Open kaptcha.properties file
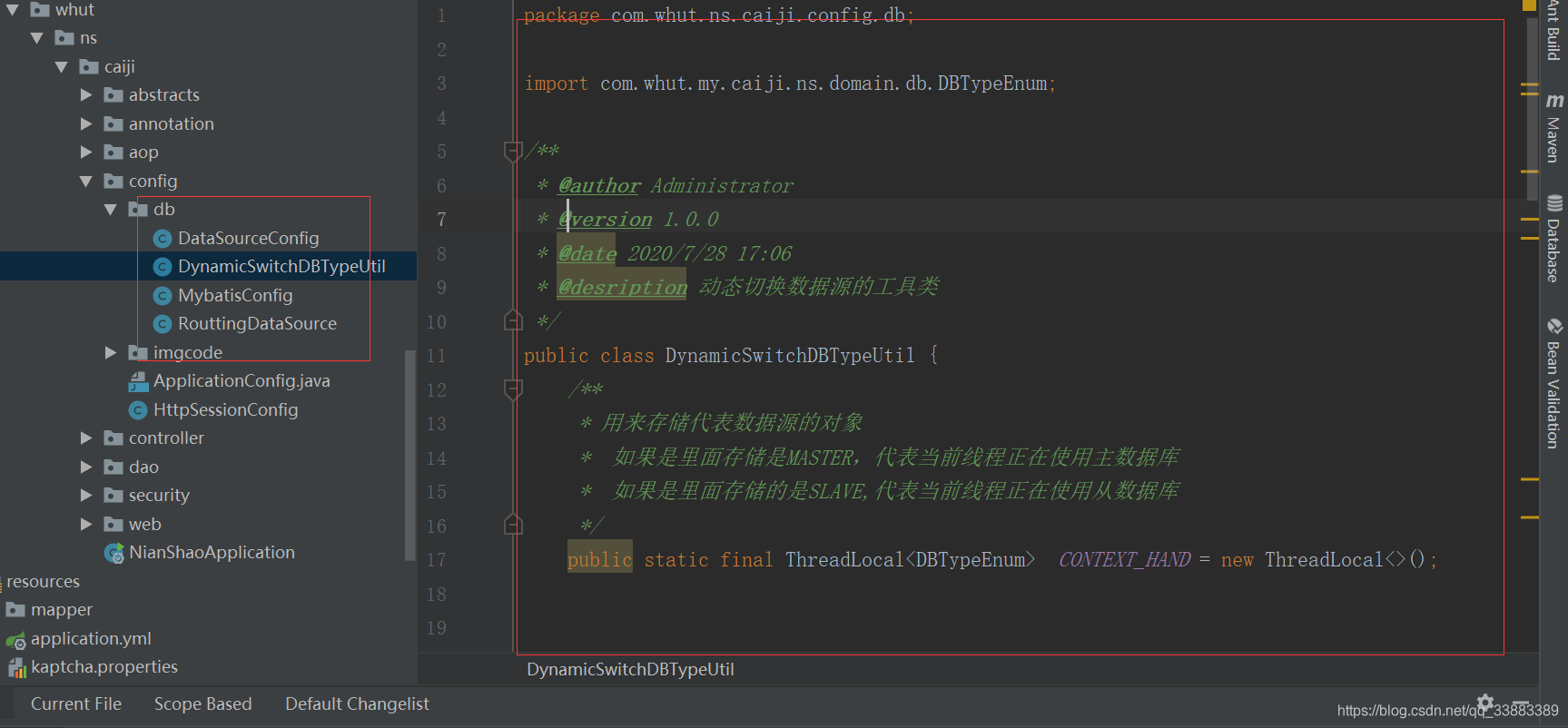The image size is (1568, 728). click(104, 667)
